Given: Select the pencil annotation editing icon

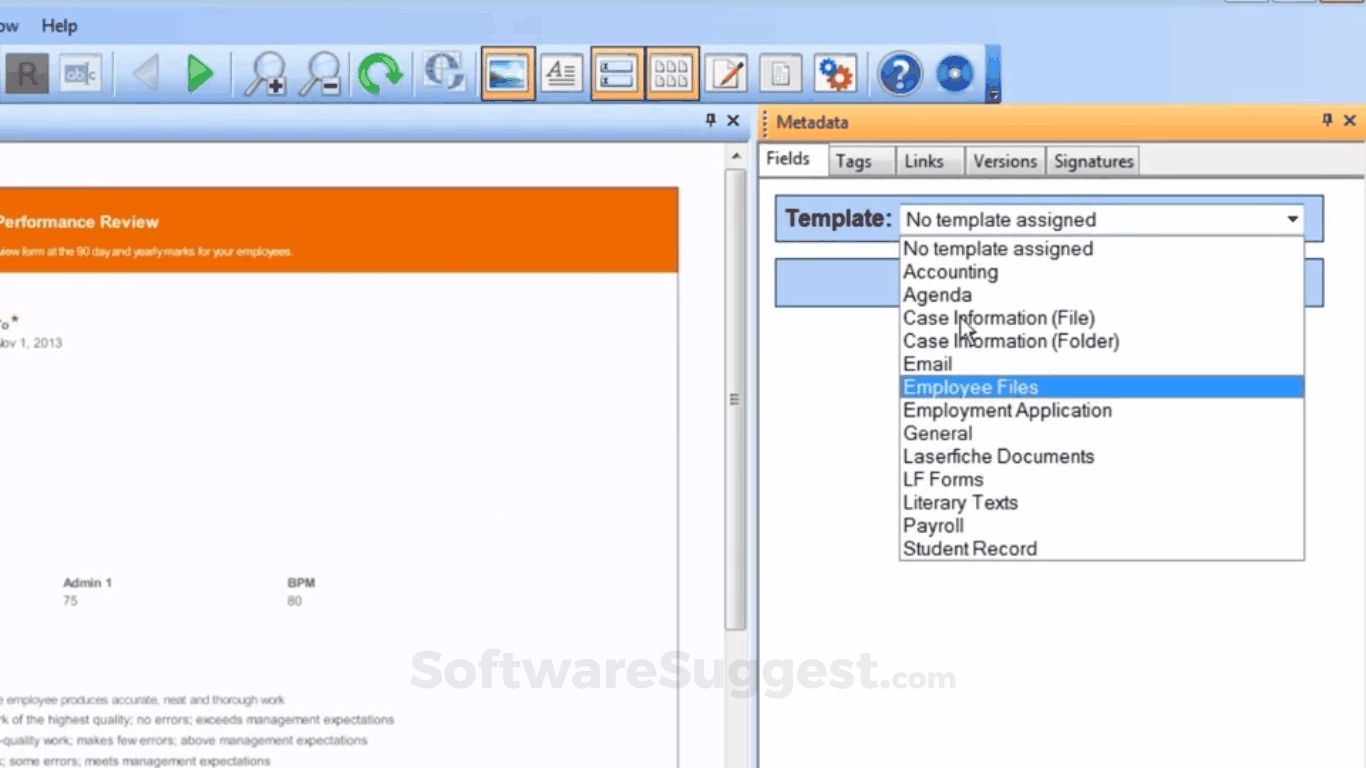Looking at the screenshot, I should pyautogui.click(x=727, y=73).
